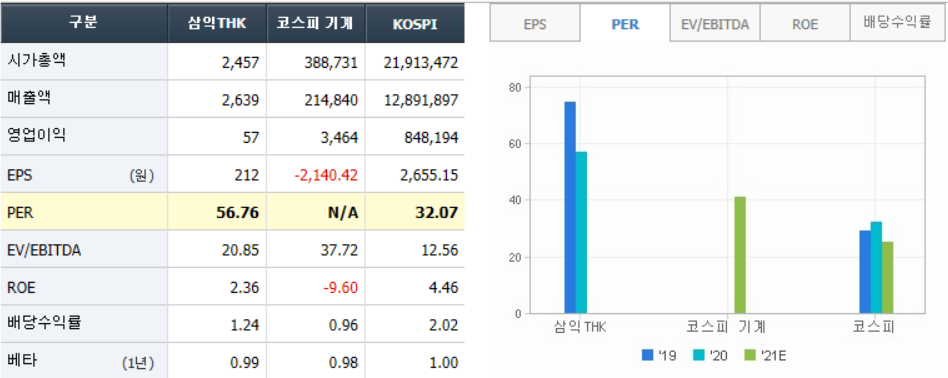Open the 배당수익률 chart tab
This screenshot has height=378, width=948.
897,24
